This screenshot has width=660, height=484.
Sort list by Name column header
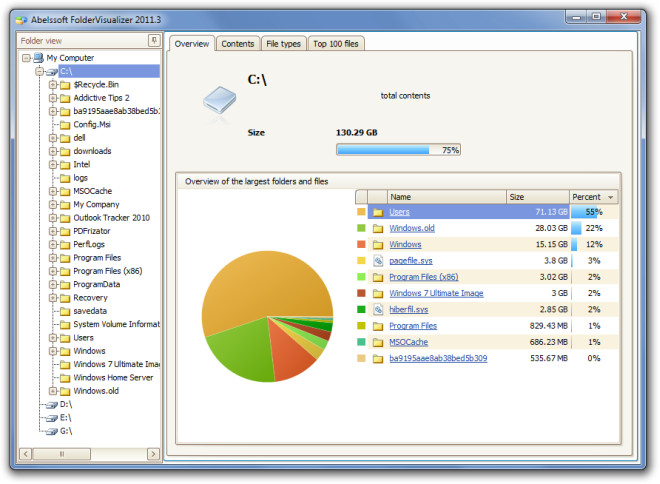click(447, 197)
